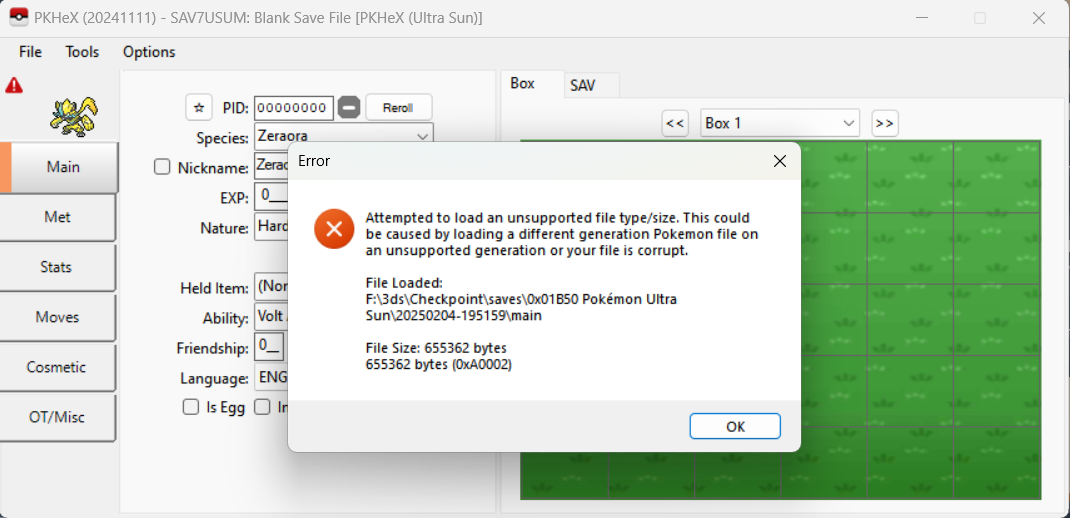Viewport: 1070px width, 518px height.
Task: Click the gray genderless icon next to PID
Action: pyautogui.click(x=349, y=108)
